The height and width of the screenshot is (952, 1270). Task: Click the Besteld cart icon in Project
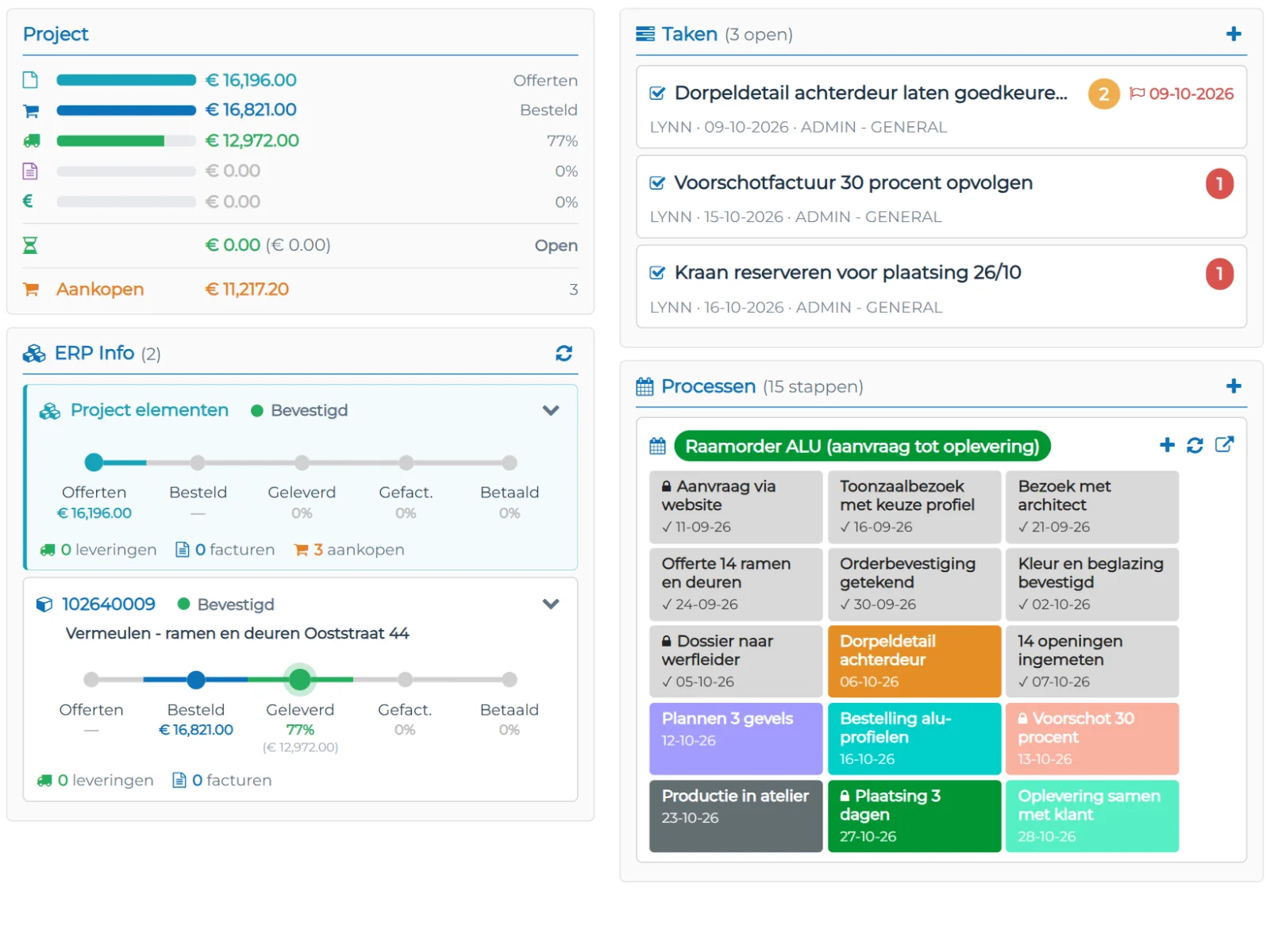tap(30, 110)
